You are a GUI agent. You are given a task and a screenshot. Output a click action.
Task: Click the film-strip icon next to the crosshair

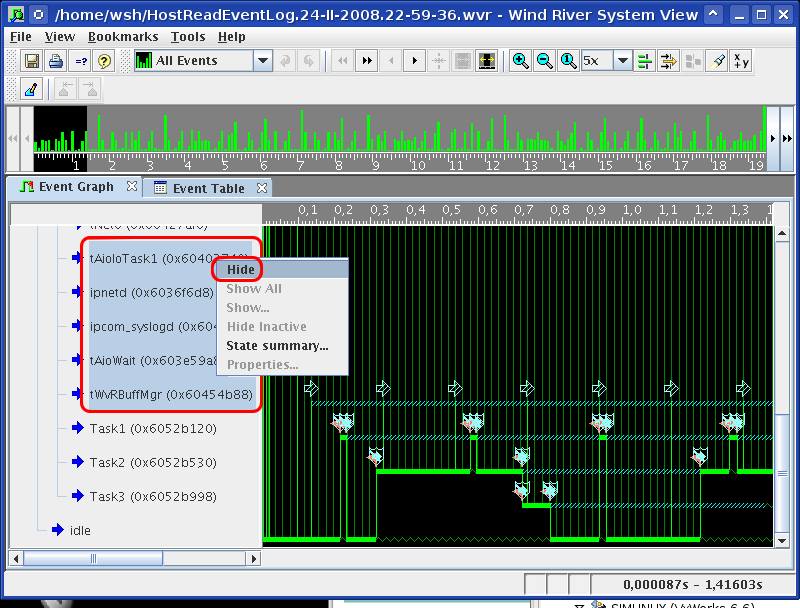click(x=463, y=61)
